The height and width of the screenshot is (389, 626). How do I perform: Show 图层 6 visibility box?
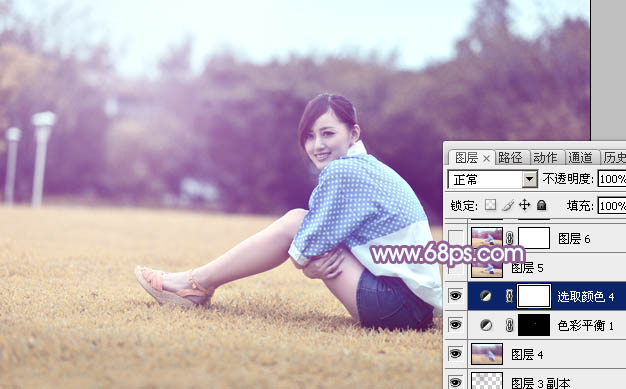456,238
